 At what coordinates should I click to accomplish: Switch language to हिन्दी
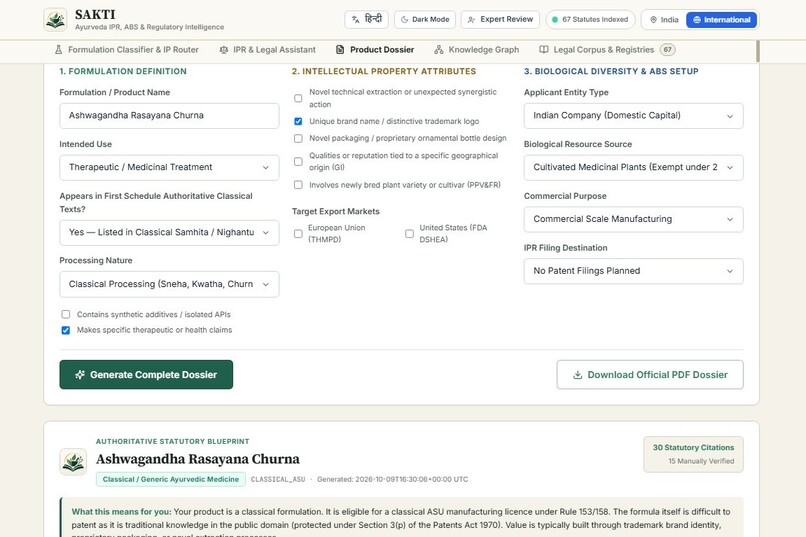pyautogui.click(x=367, y=20)
